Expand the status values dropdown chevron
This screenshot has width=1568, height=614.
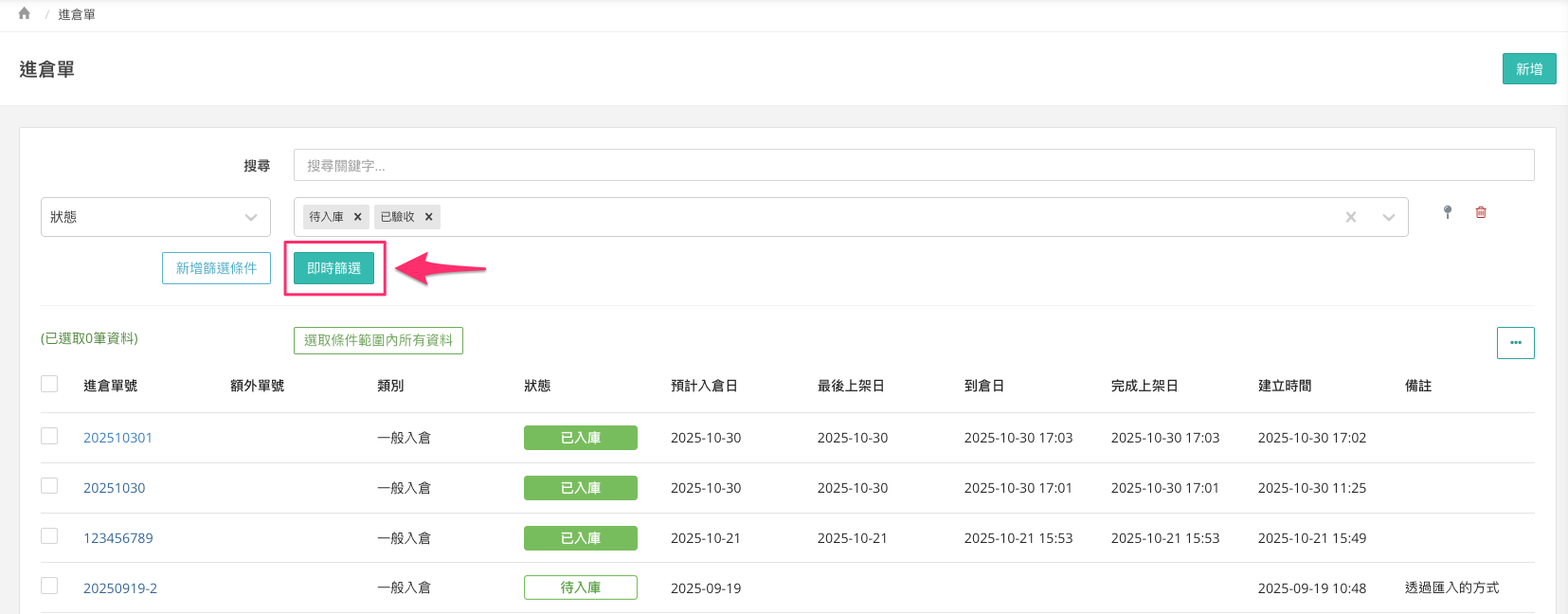pyautogui.click(x=1389, y=217)
